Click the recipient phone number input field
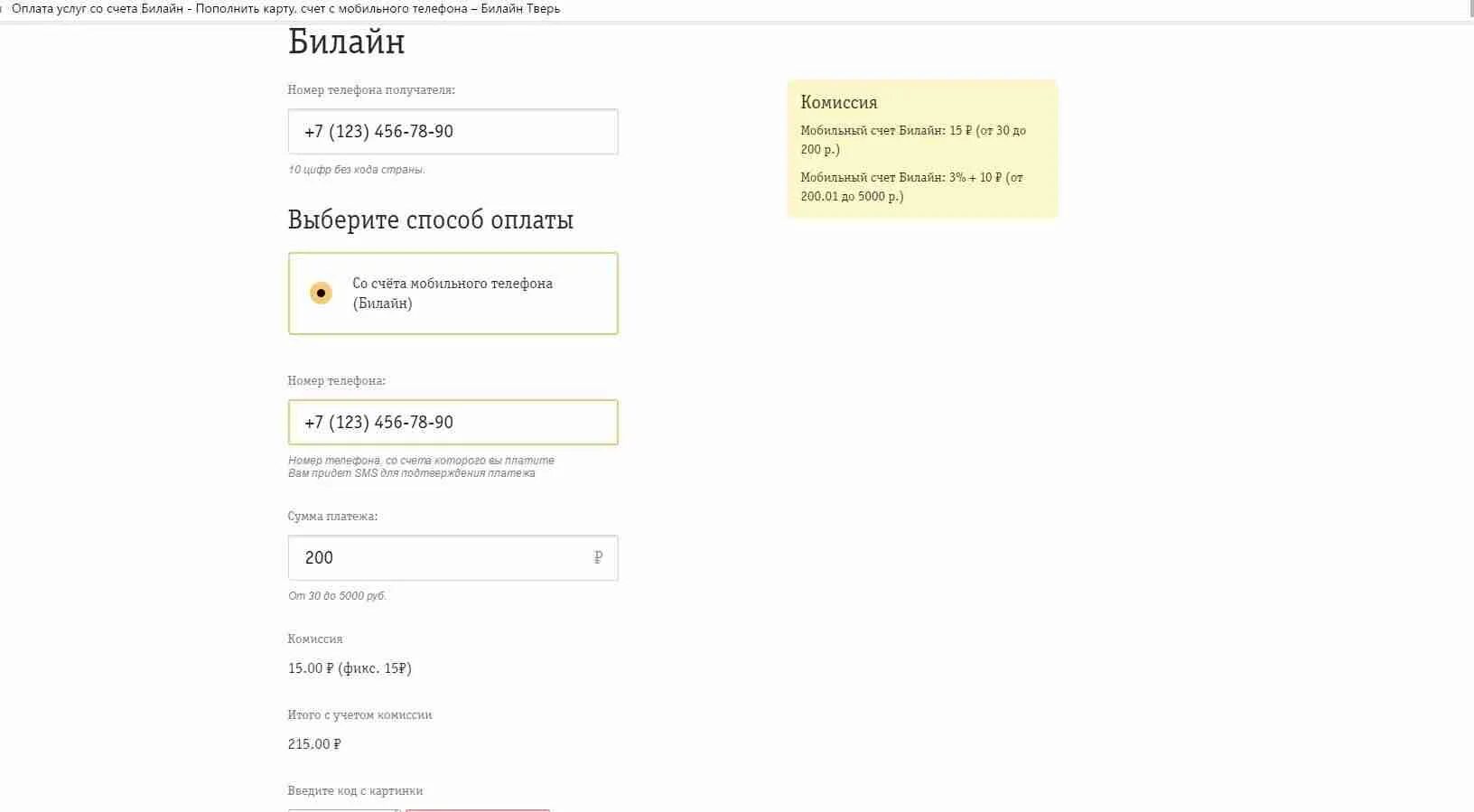Screen dimensions: 1474x812 [452, 132]
